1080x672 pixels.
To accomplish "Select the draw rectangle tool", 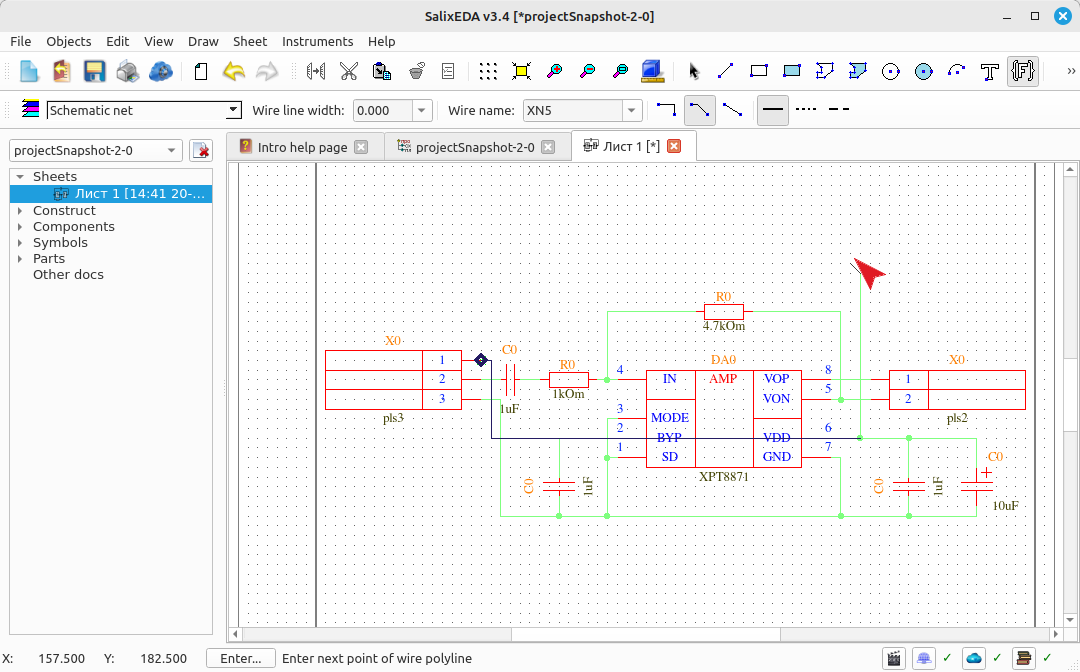I will (758, 71).
